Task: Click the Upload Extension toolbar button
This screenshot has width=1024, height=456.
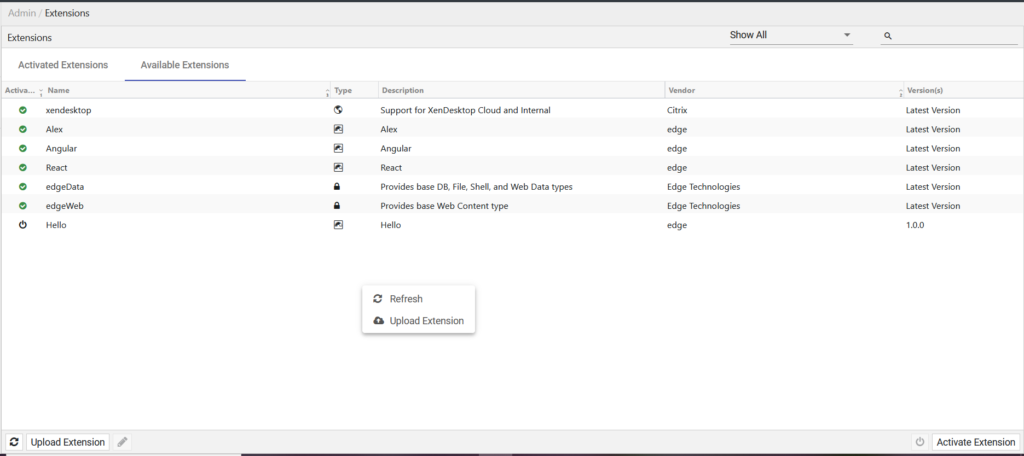Action: pos(68,442)
